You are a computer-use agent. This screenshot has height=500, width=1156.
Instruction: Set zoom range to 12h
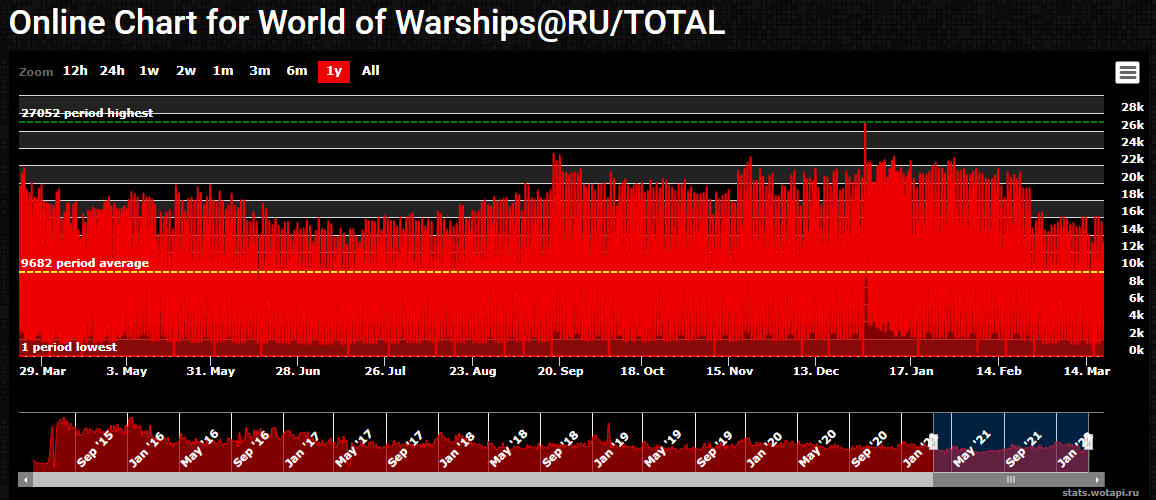pyautogui.click(x=75, y=71)
